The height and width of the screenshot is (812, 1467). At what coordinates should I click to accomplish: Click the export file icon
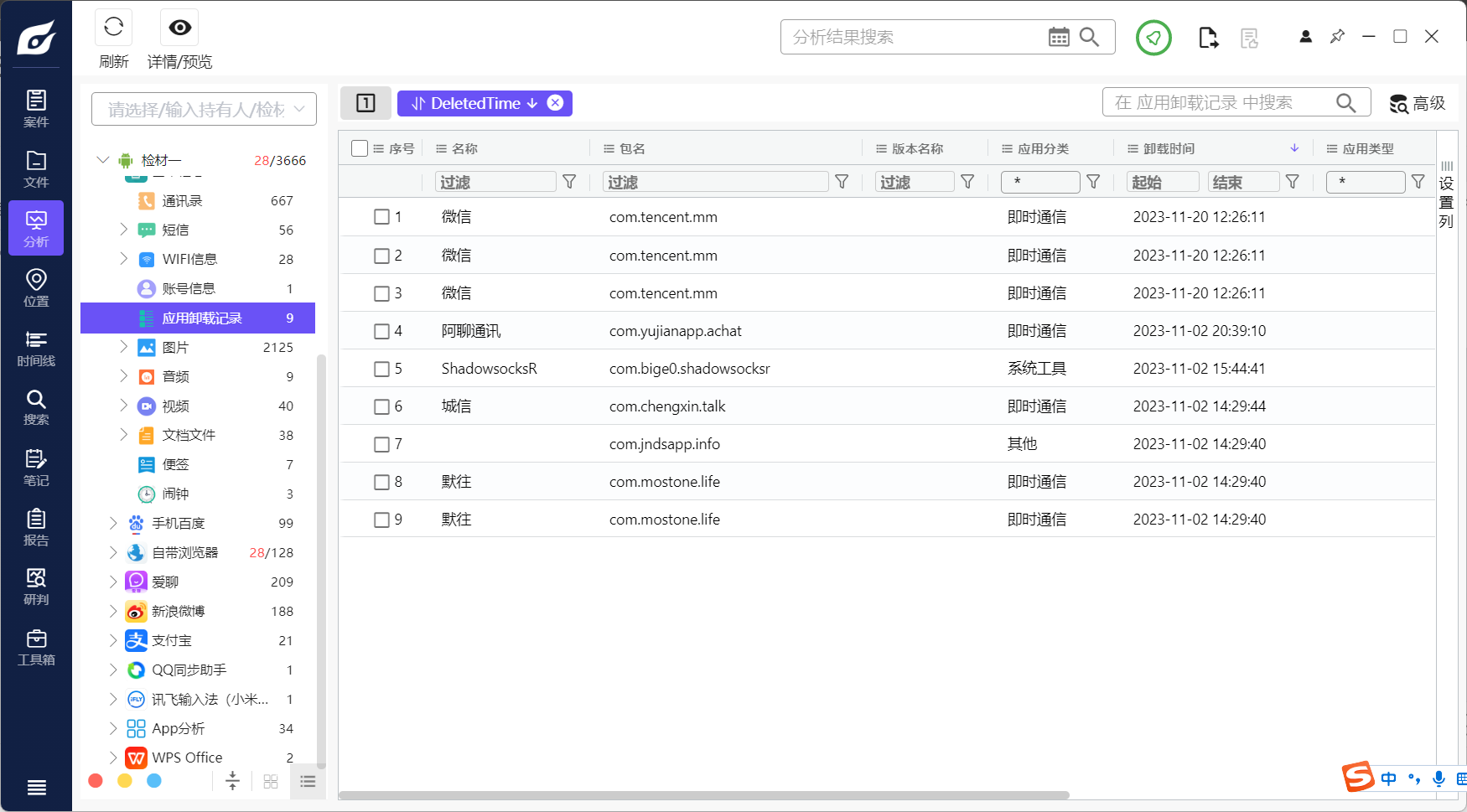pyautogui.click(x=1208, y=38)
